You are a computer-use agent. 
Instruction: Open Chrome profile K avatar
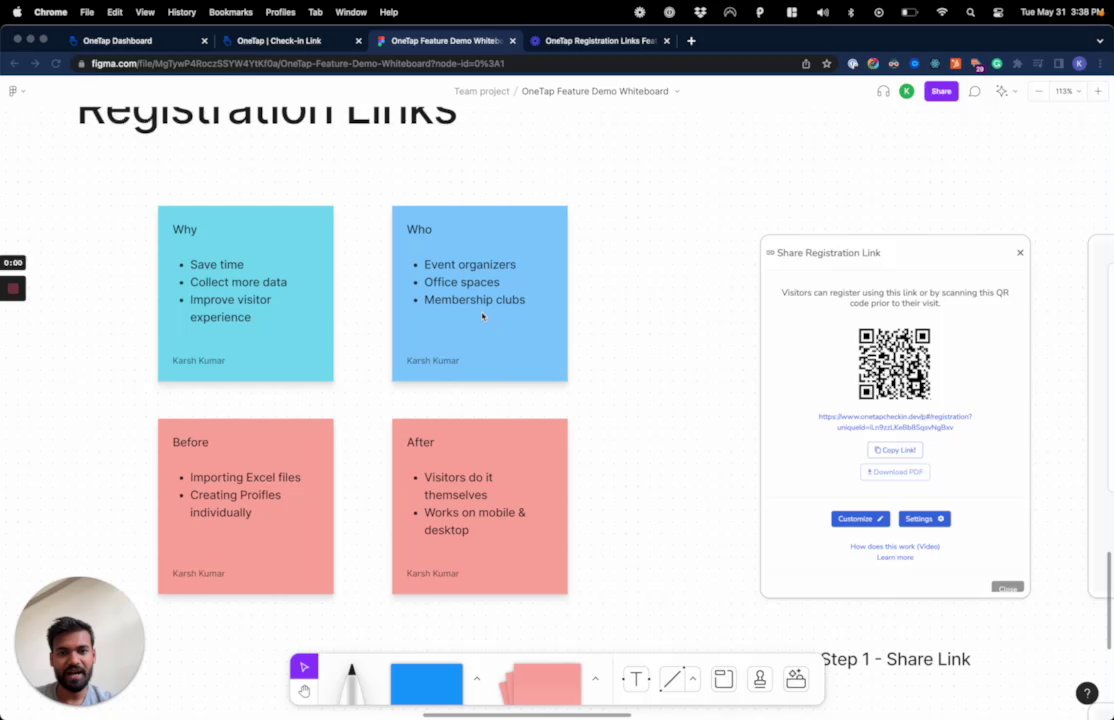click(x=1079, y=63)
